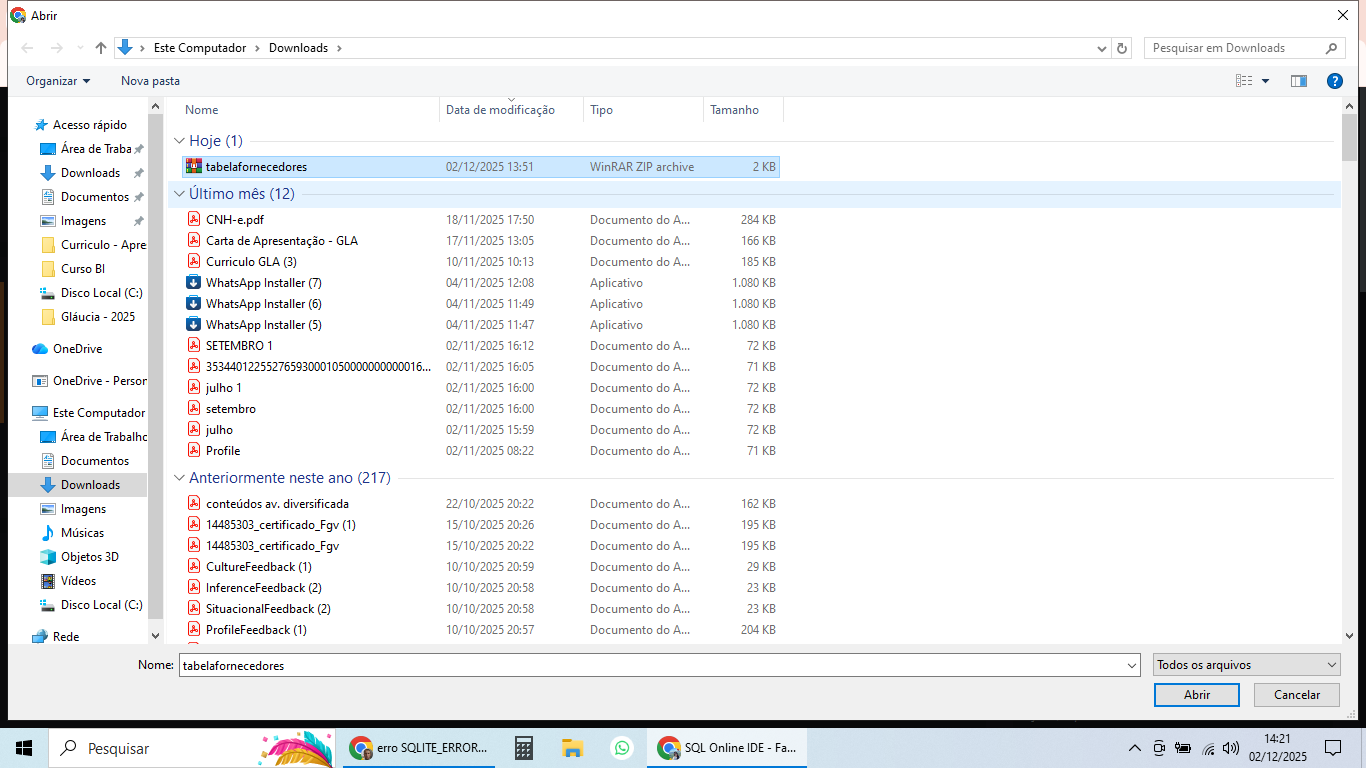Launch Calculator from the taskbar
1366x768 pixels.
[x=523, y=748]
